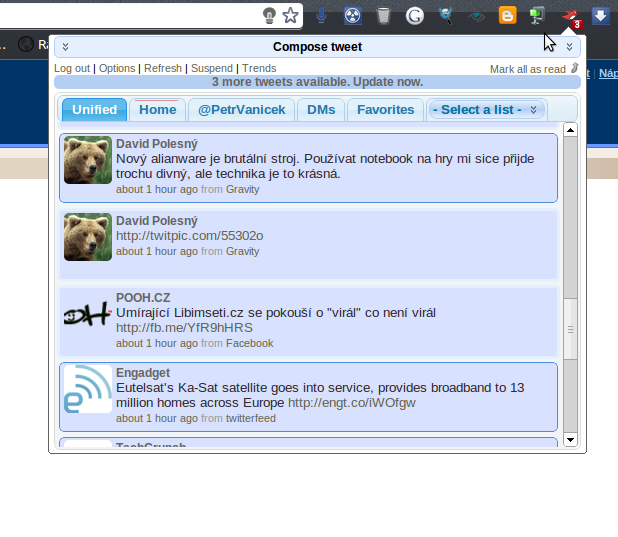Screen dimensions: 618x537
Task: Open the Trends link
Action: (259, 68)
